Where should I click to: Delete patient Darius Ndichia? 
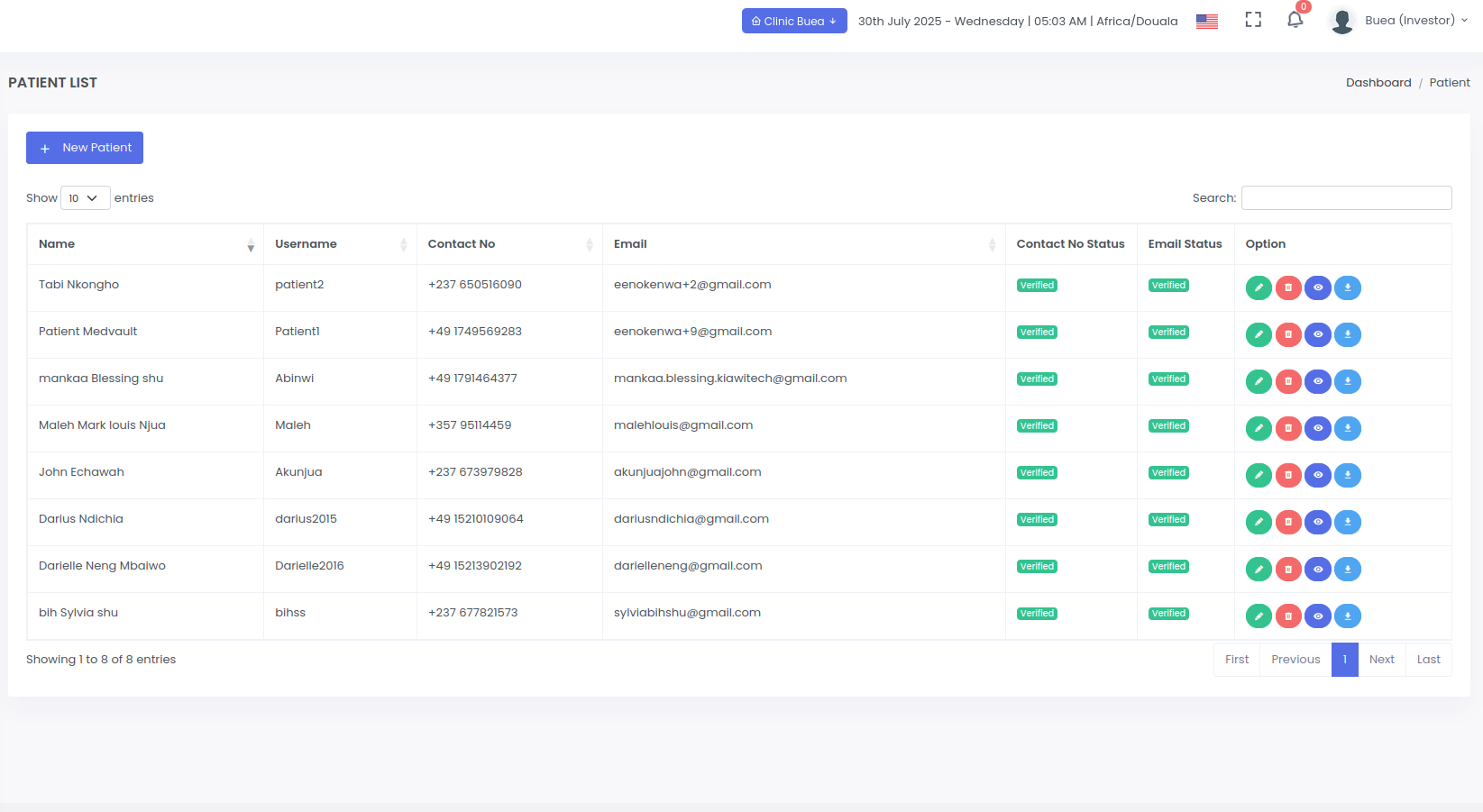pyautogui.click(x=1288, y=522)
